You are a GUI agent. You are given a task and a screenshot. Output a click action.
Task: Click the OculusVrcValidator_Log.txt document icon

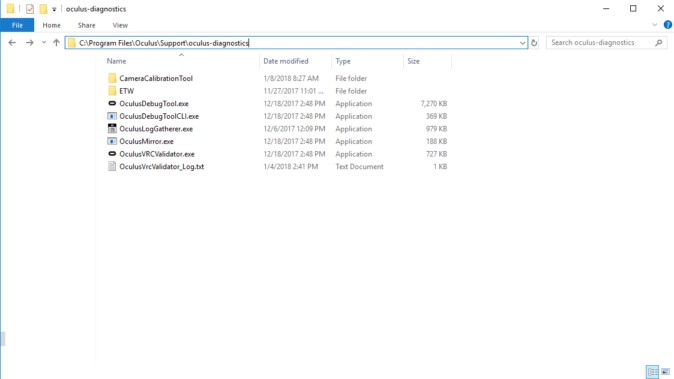(x=112, y=166)
